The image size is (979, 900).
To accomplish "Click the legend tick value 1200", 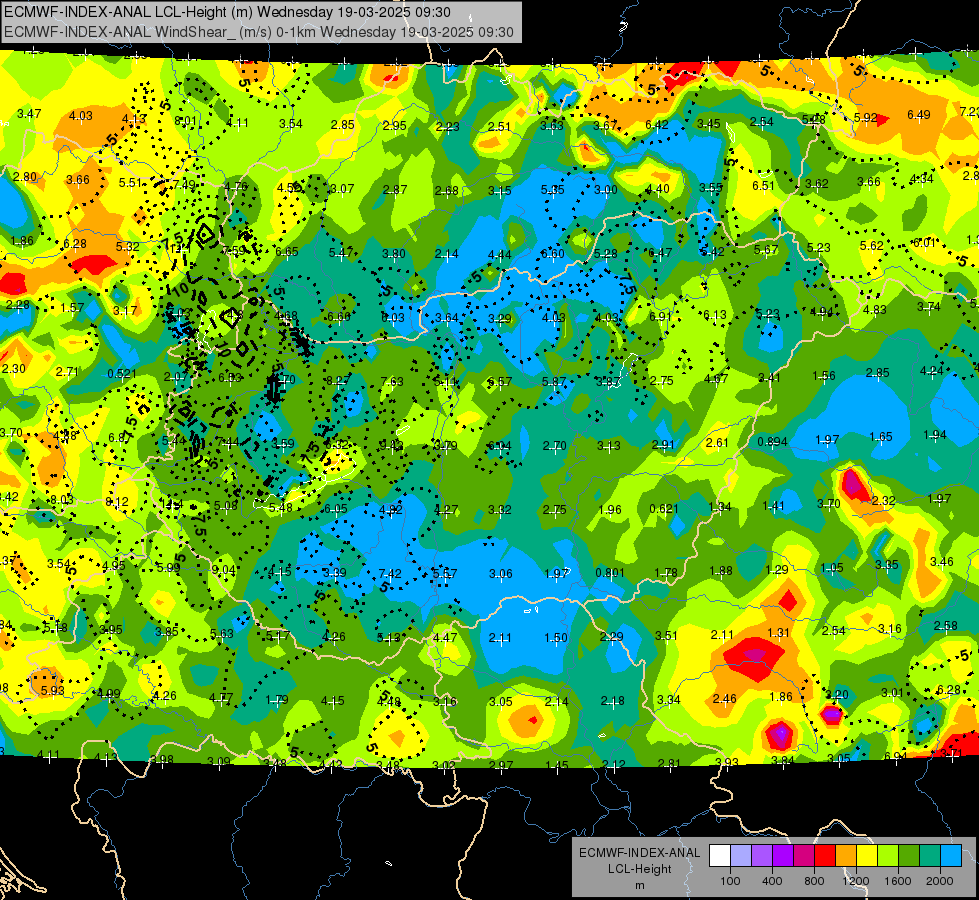I will pos(855,881).
